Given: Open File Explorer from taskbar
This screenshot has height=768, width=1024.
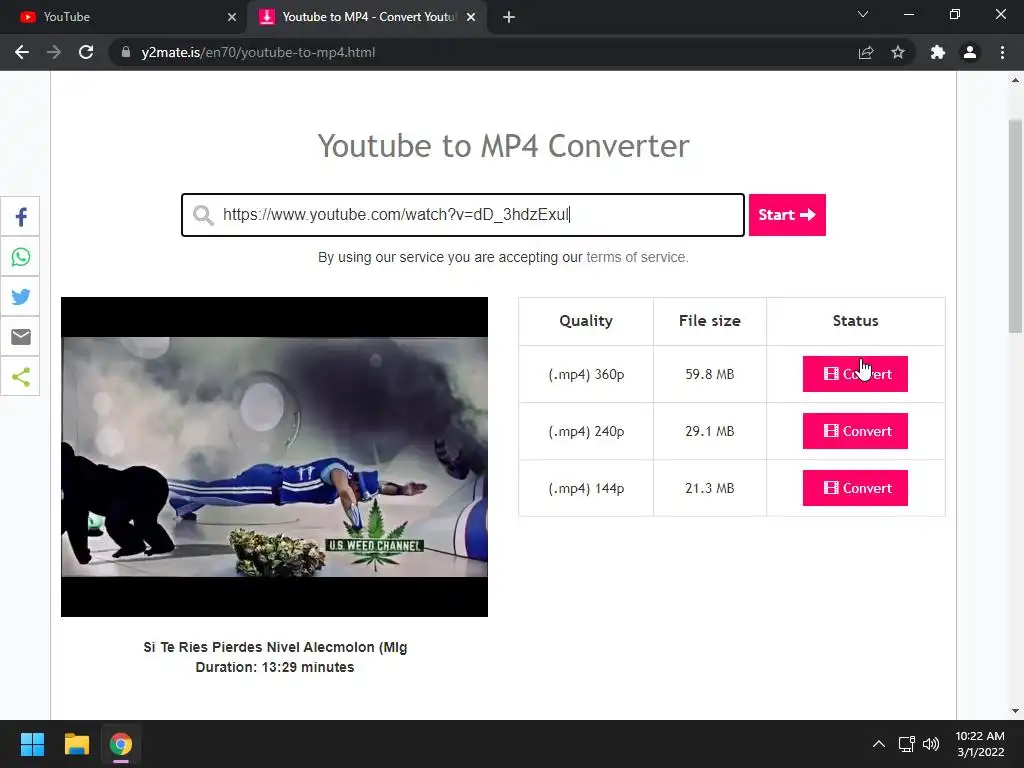Looking at the screenshot, I should (76, 744).
